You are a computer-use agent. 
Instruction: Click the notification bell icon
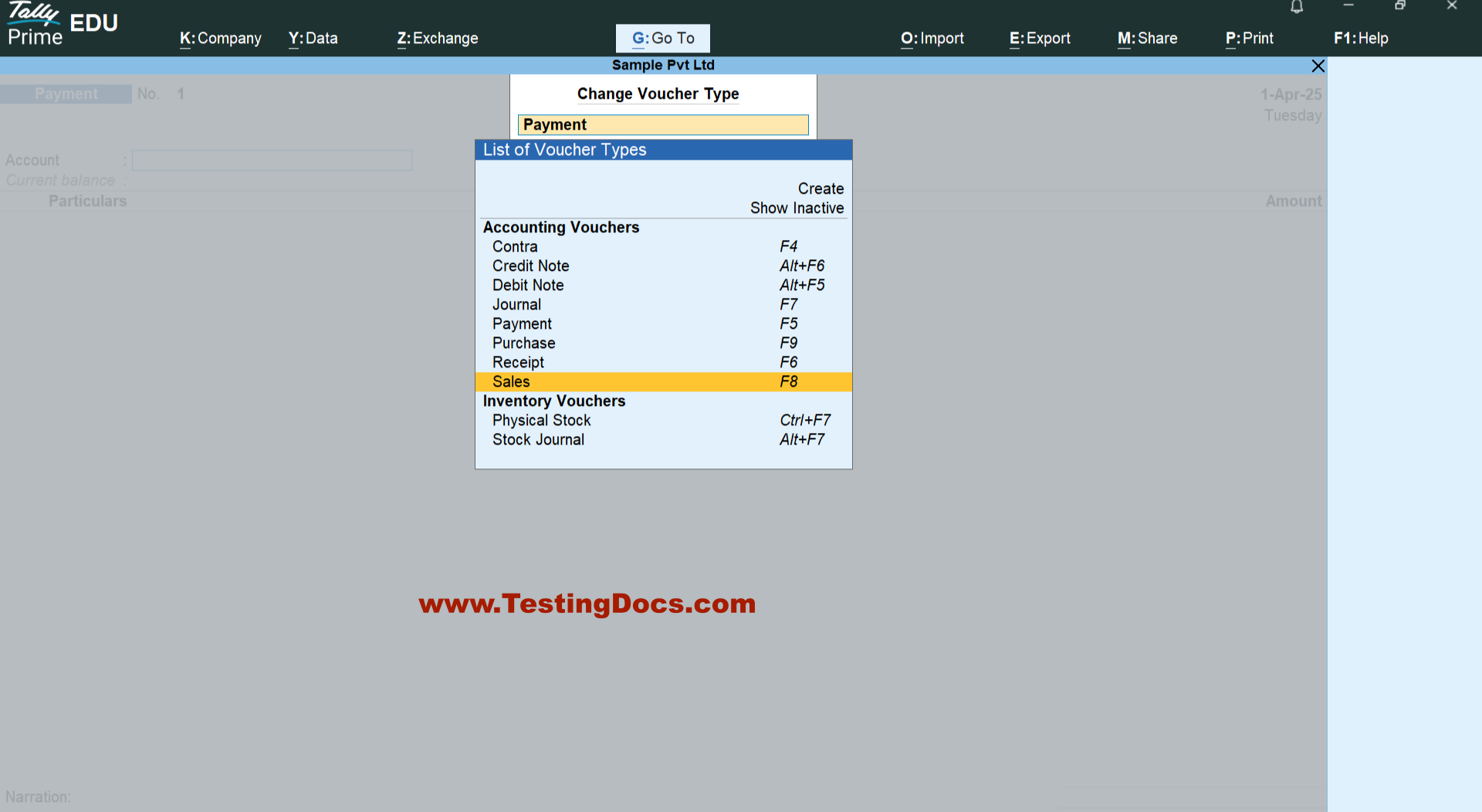(x=1297, y=7)
